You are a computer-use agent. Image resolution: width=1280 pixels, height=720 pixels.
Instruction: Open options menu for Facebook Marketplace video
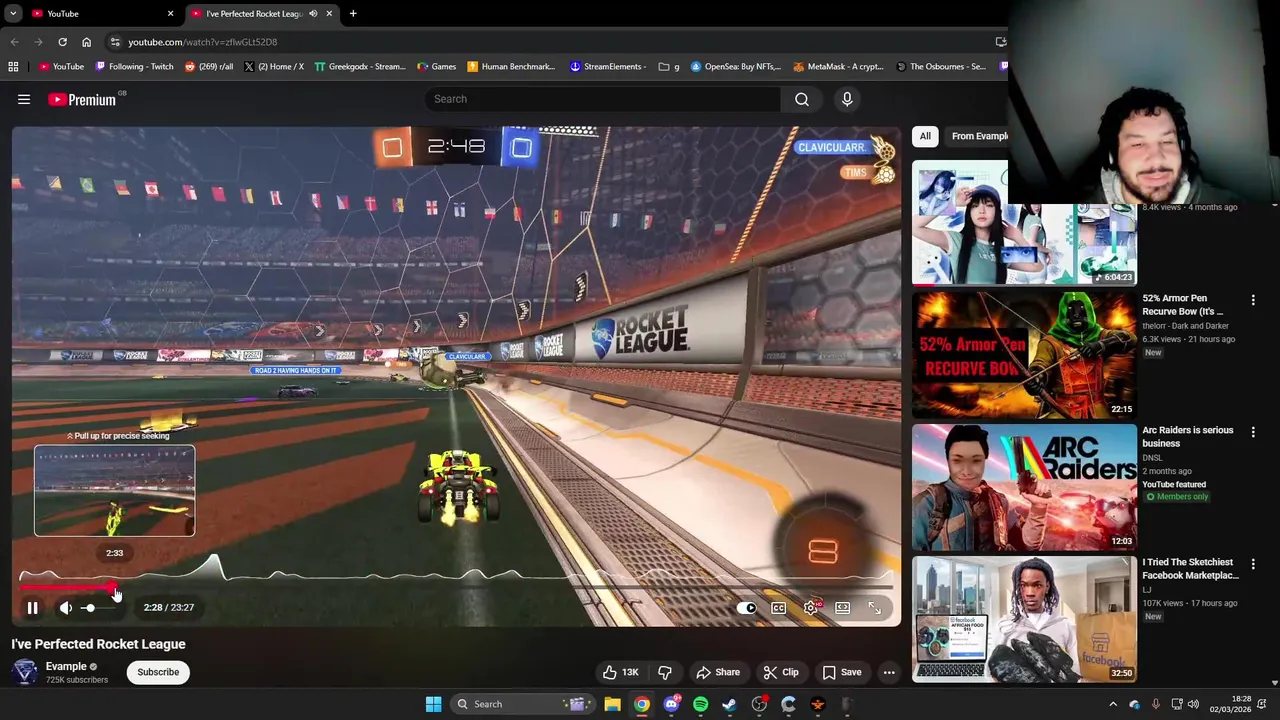pyautogui.click(x=1253, y=564)
